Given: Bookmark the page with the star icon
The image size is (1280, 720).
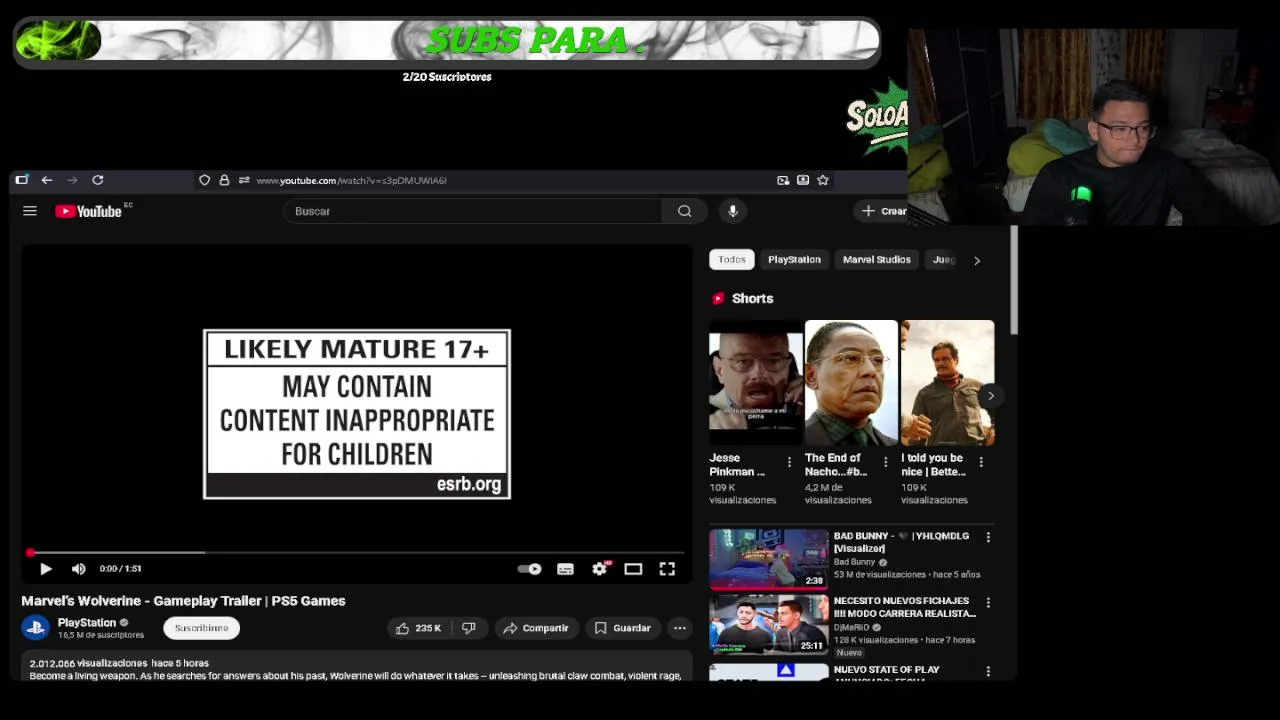Looking at the screenshot, I should pyautogui.click(x=823, y=180).
